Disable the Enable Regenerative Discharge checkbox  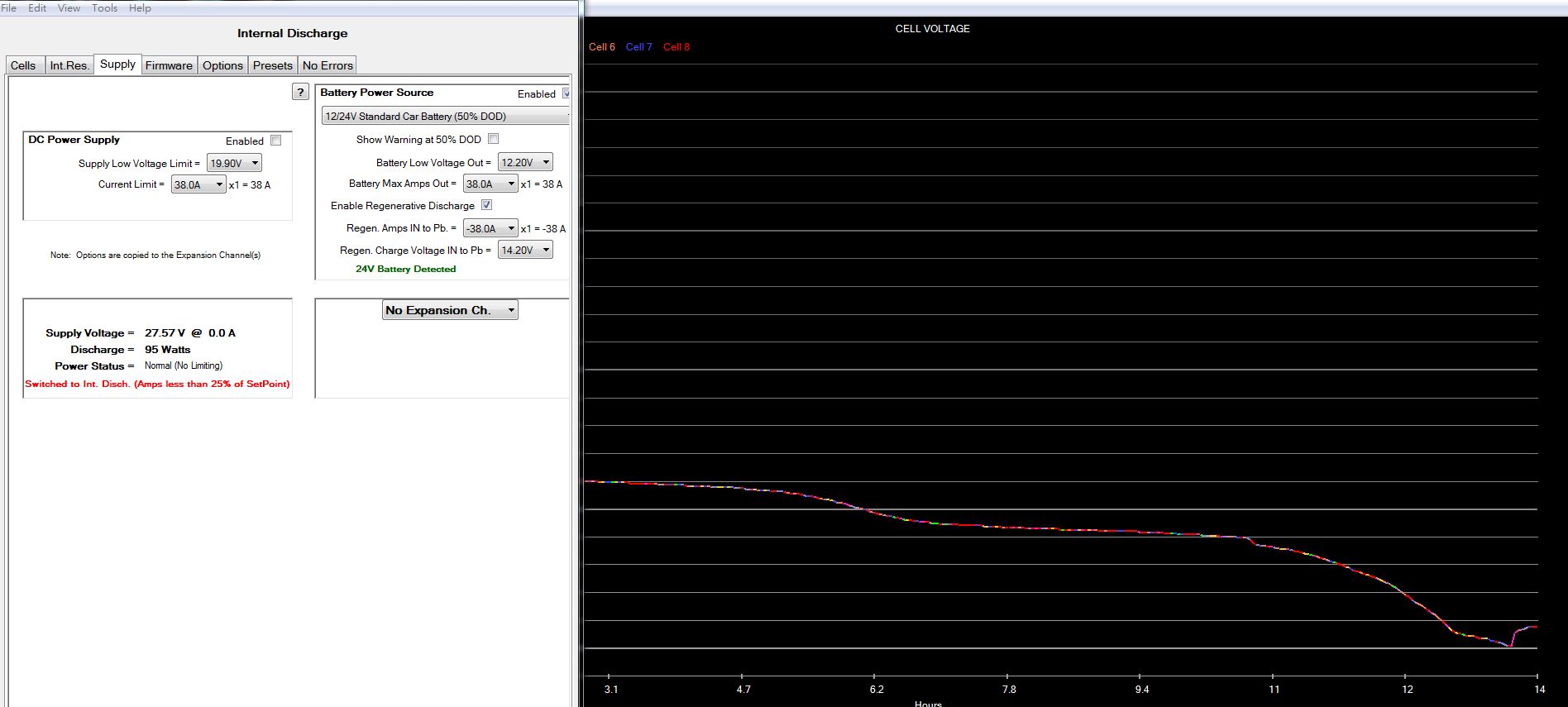[487, 205]
